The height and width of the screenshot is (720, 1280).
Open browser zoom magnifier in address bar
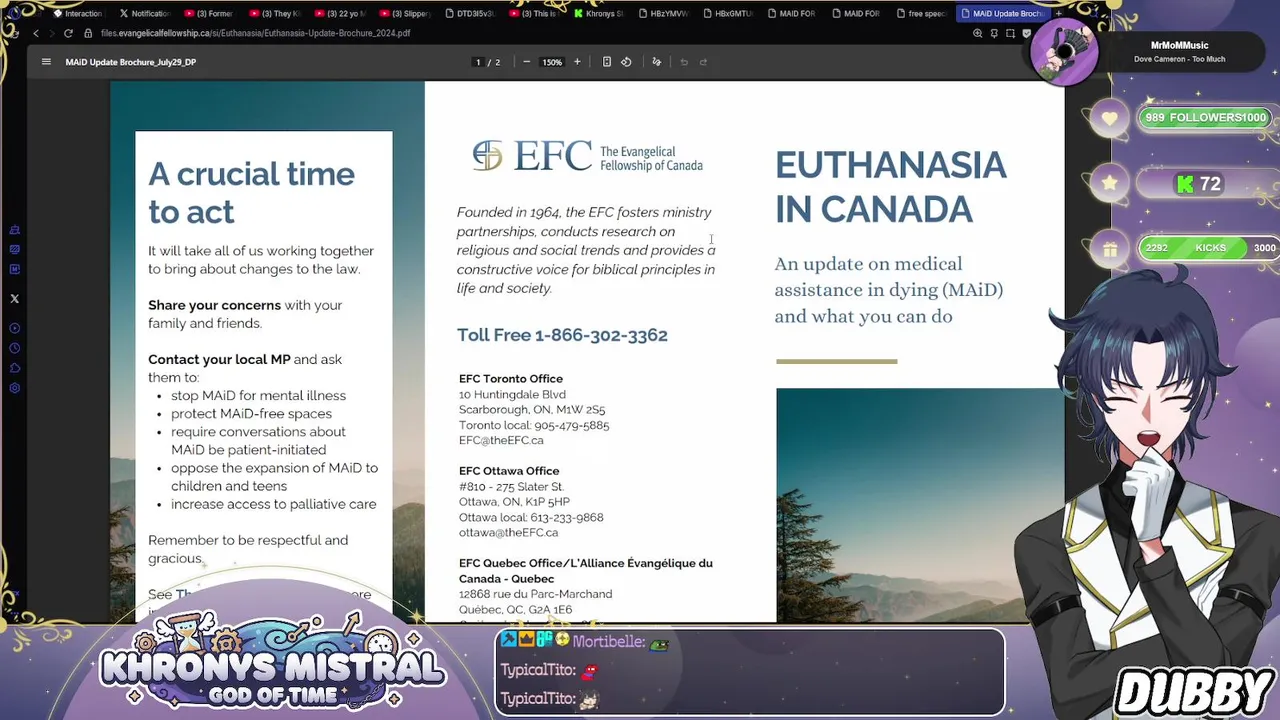click(978, 33)
